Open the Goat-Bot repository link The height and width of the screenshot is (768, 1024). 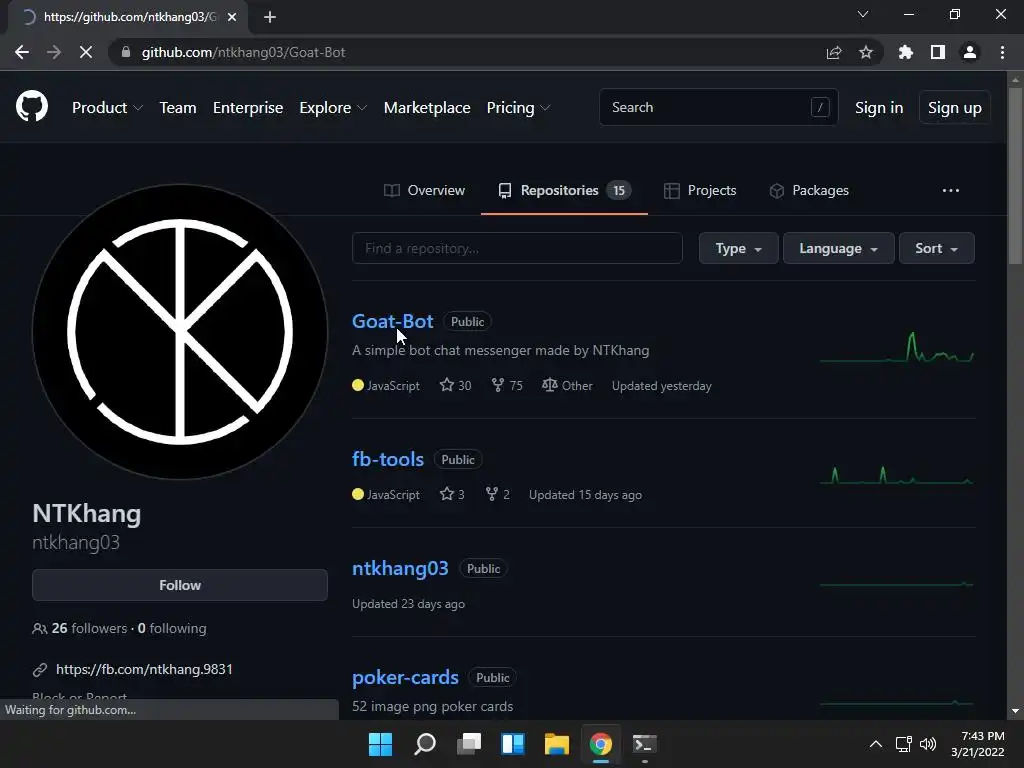click(x=392, y=321)
